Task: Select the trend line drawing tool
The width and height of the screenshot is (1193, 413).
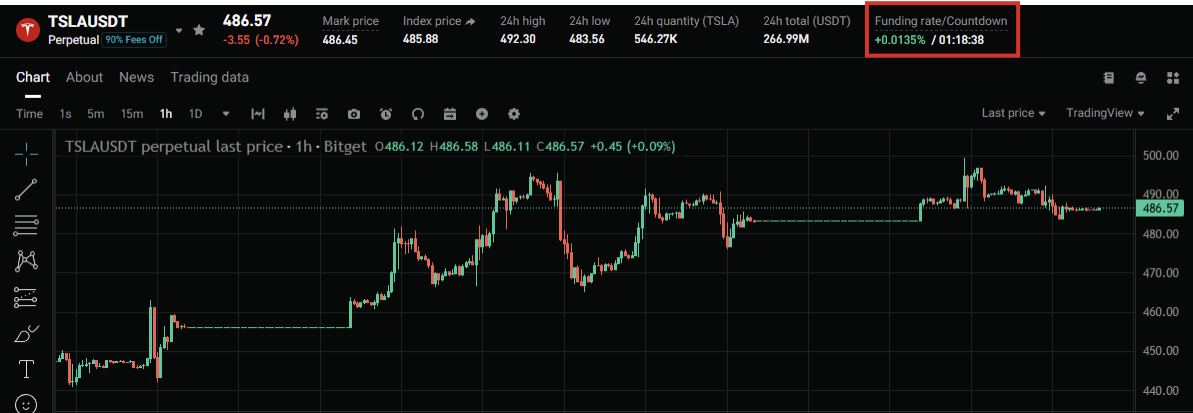Action: [27, 189]
